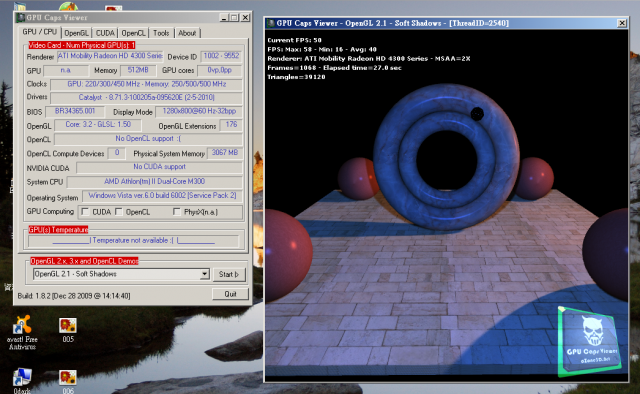Viewport: 640px width, 394px height.
Task: Open the 006 desktop icon
Action: point(68,381)
